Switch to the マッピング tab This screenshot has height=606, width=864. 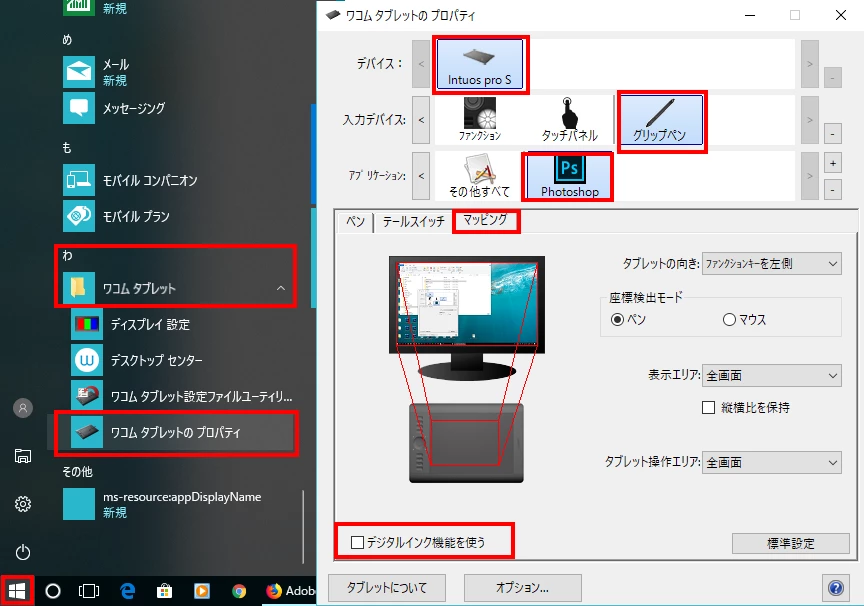(485, 220)
